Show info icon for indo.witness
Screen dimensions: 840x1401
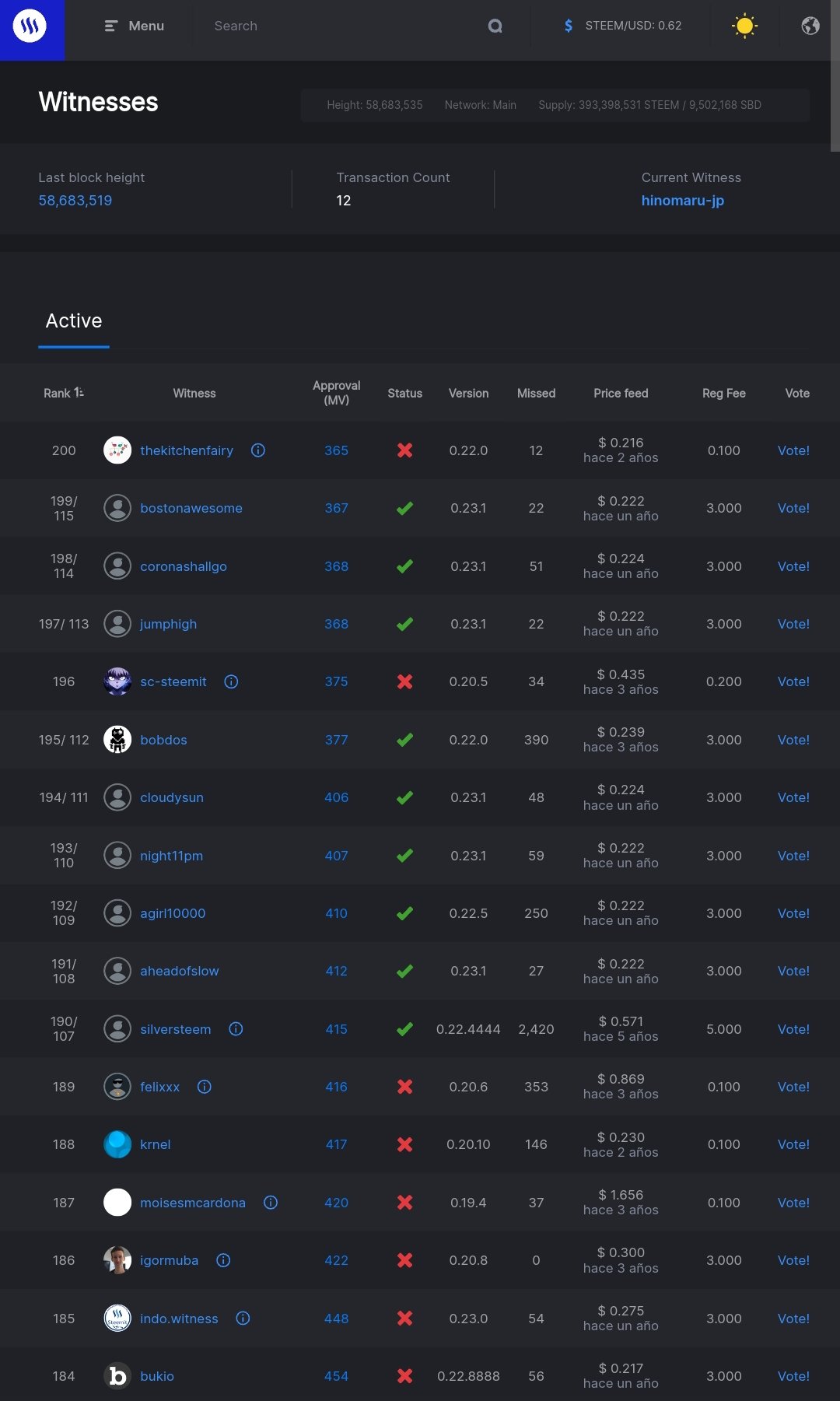point(243,1318)
